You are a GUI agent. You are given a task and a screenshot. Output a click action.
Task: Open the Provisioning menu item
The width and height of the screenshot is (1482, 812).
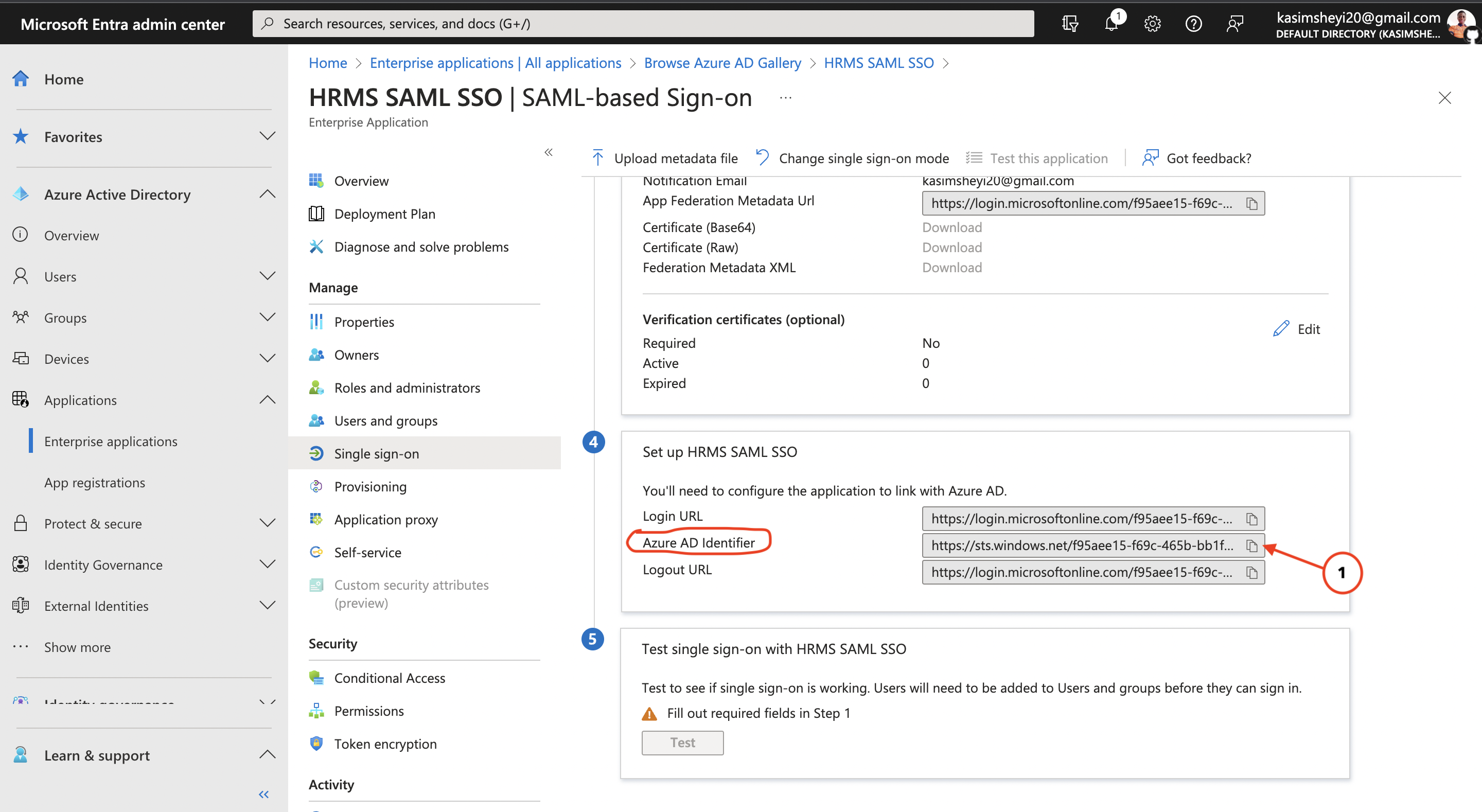coord(370,487)
